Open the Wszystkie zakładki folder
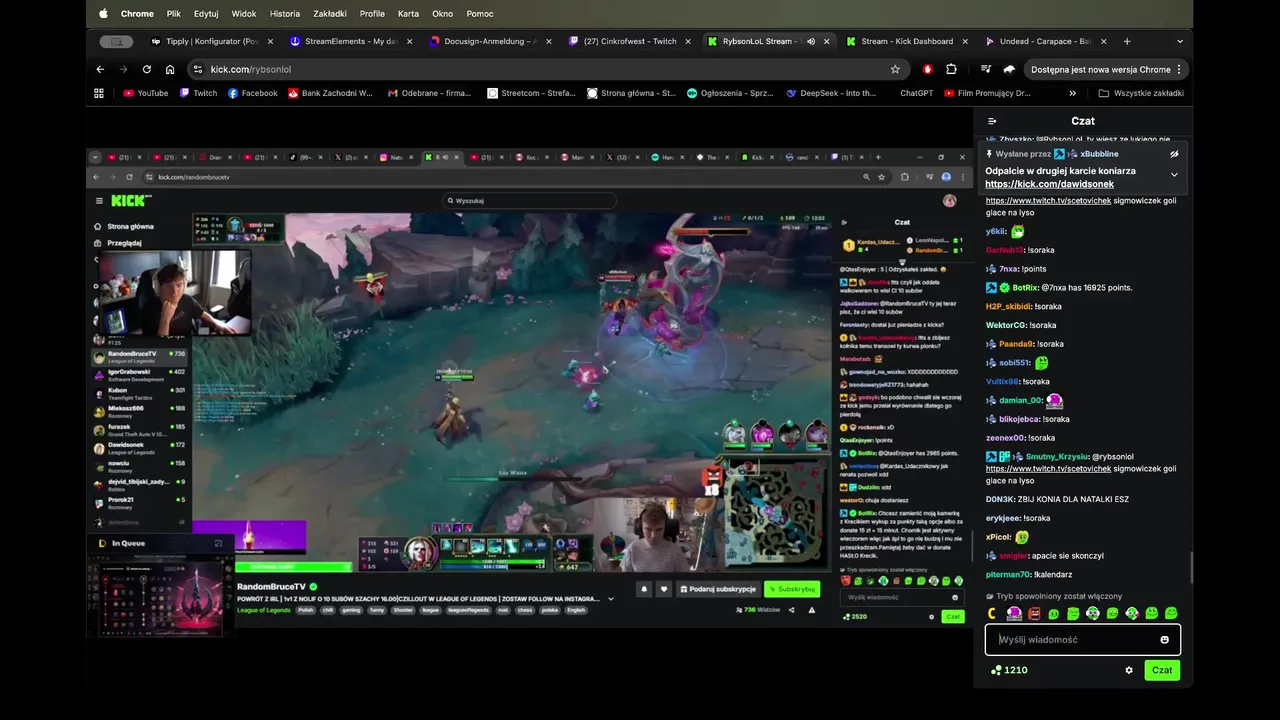This screenshot has width=1280, height=720. pos(1140,93)
